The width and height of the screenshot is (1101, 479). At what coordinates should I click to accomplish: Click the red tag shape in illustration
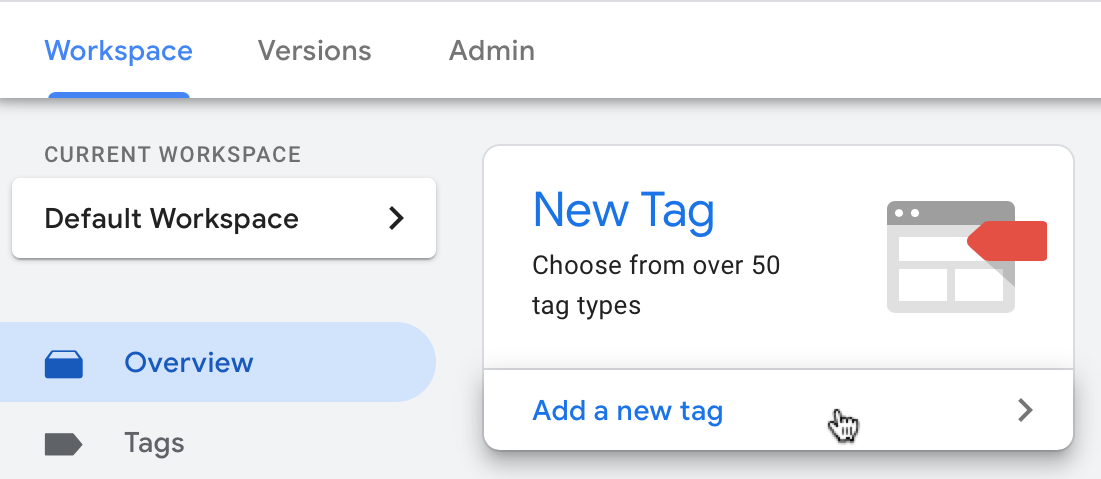pyautogui.click(x=1007, y=241)
